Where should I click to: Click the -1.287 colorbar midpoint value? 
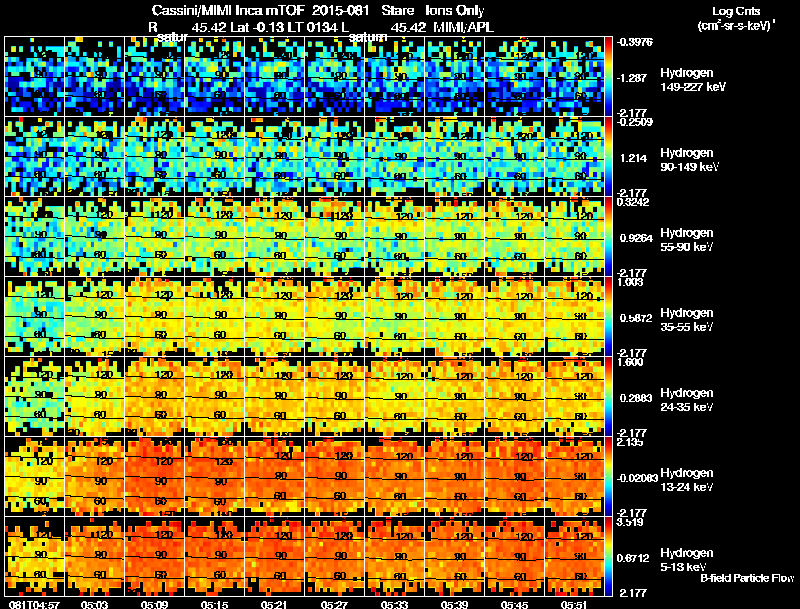(x=633, y=78)
